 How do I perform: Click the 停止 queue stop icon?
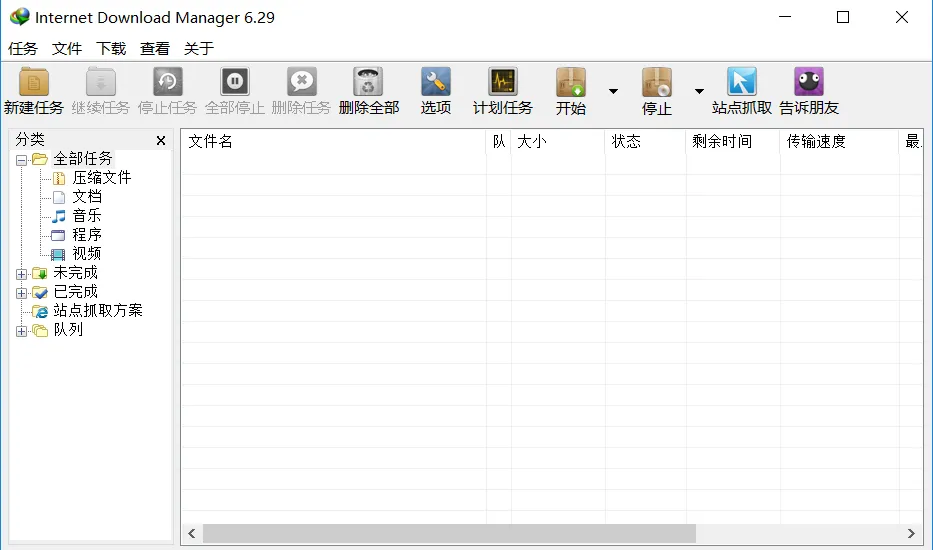(x=657, y=82)
